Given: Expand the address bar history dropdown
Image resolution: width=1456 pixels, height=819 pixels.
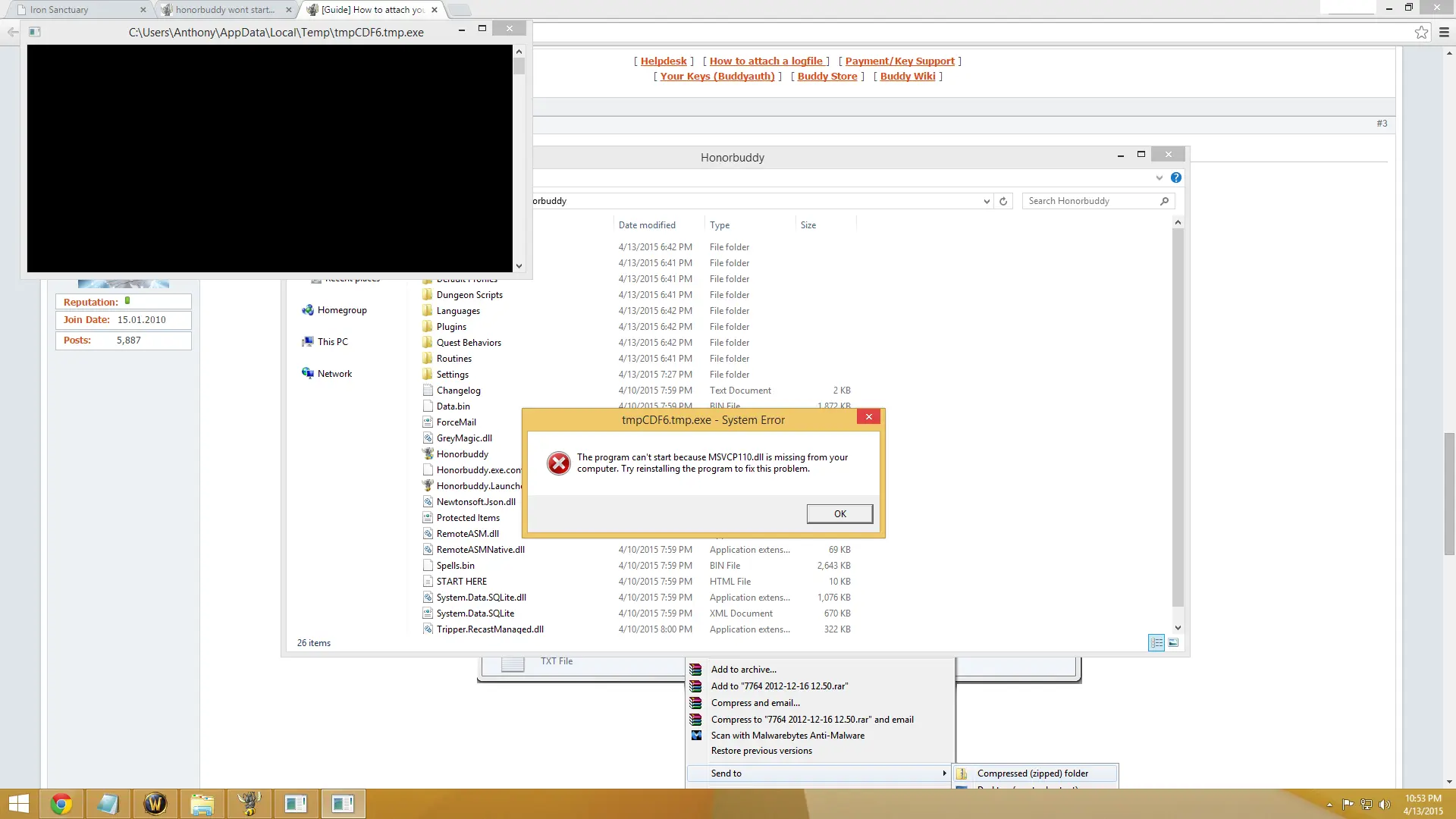Looking at the screenshot, I should tap(986, 201).
